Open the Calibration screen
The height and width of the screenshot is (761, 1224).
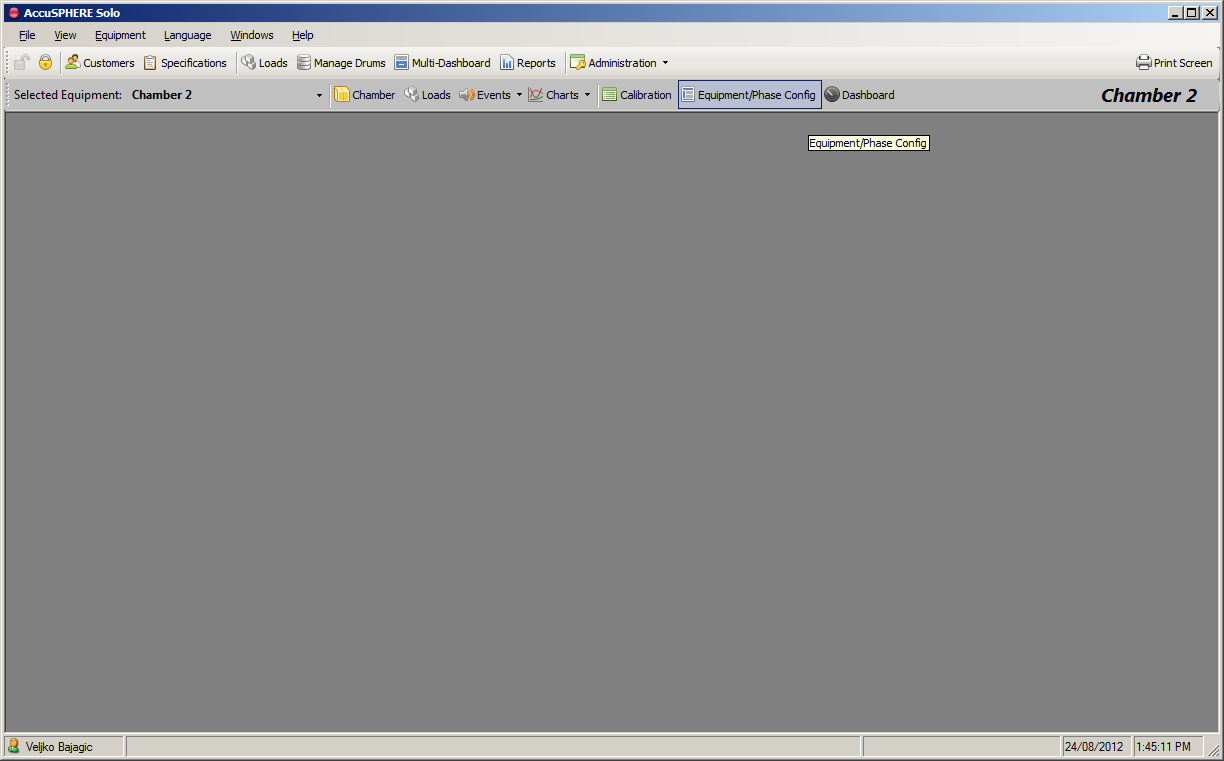636,95
